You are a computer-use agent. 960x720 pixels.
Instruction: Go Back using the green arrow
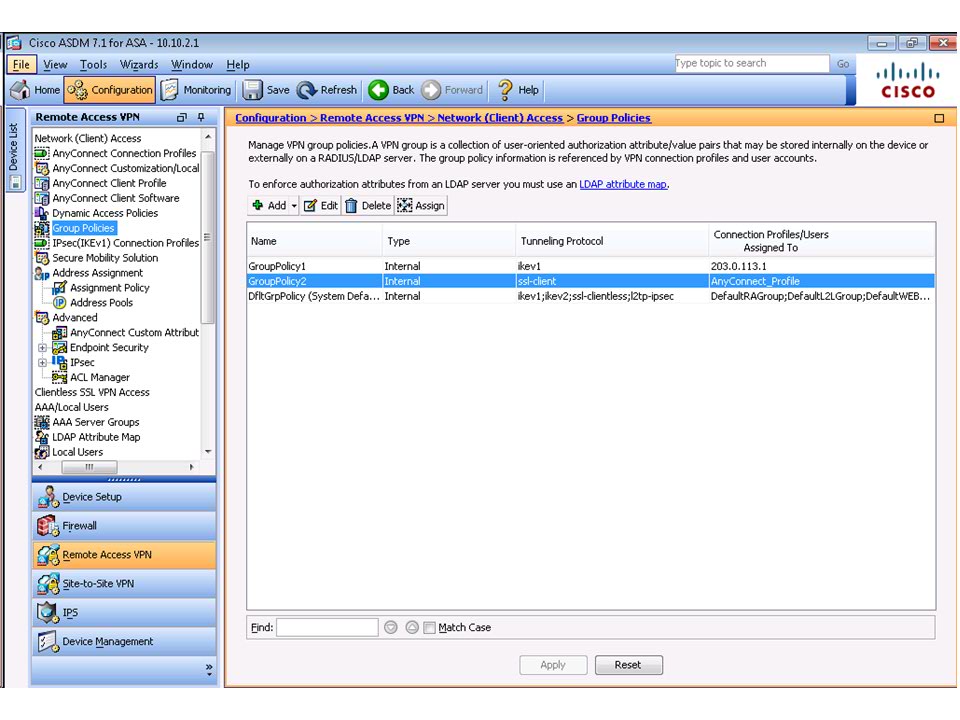coord(378,90)
